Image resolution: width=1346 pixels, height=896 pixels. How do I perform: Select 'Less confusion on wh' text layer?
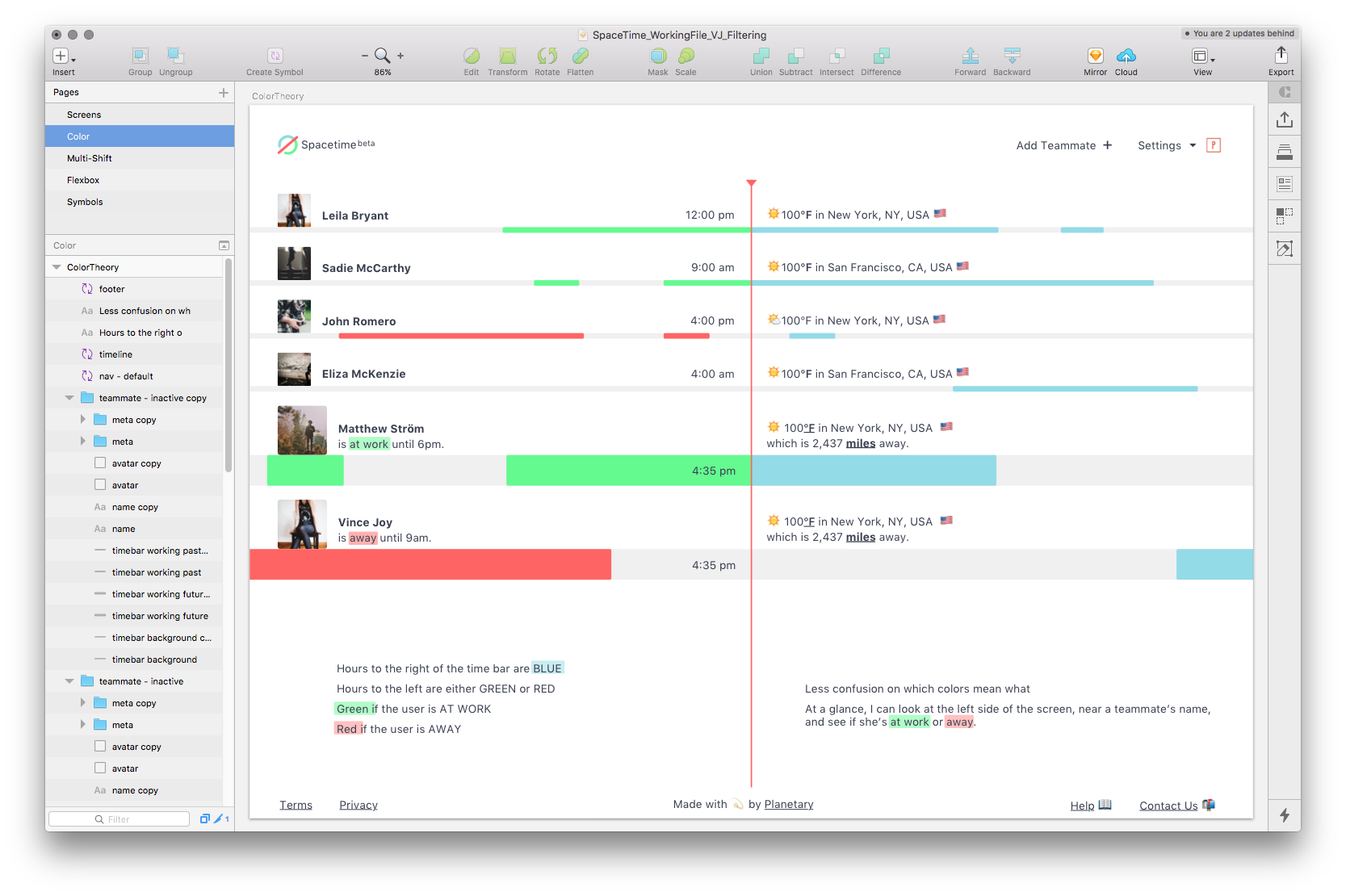pyautogui.click(x=134, y=311)
